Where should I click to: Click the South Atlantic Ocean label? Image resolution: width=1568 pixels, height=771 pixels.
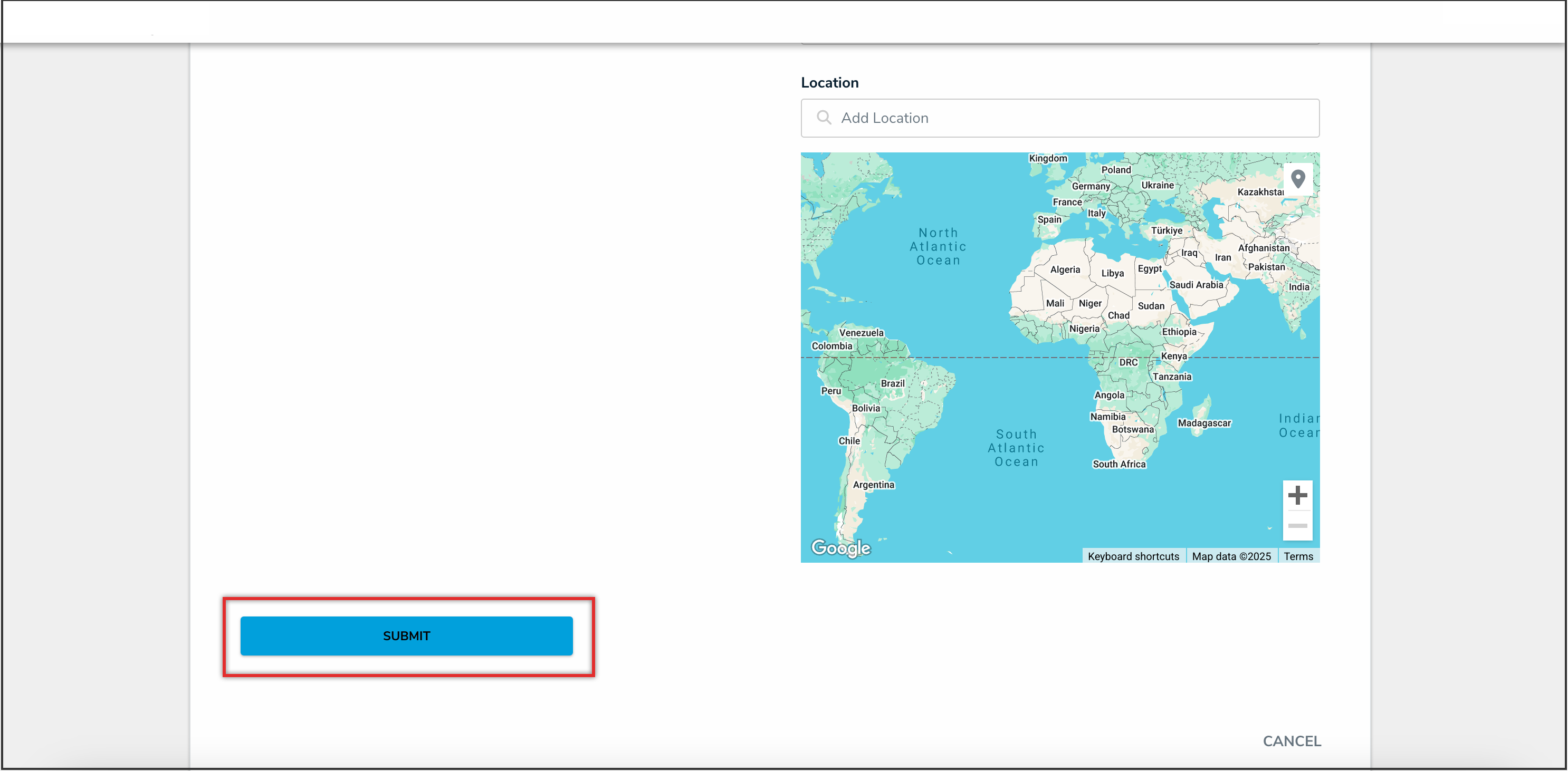click(x=1016, y=448)
